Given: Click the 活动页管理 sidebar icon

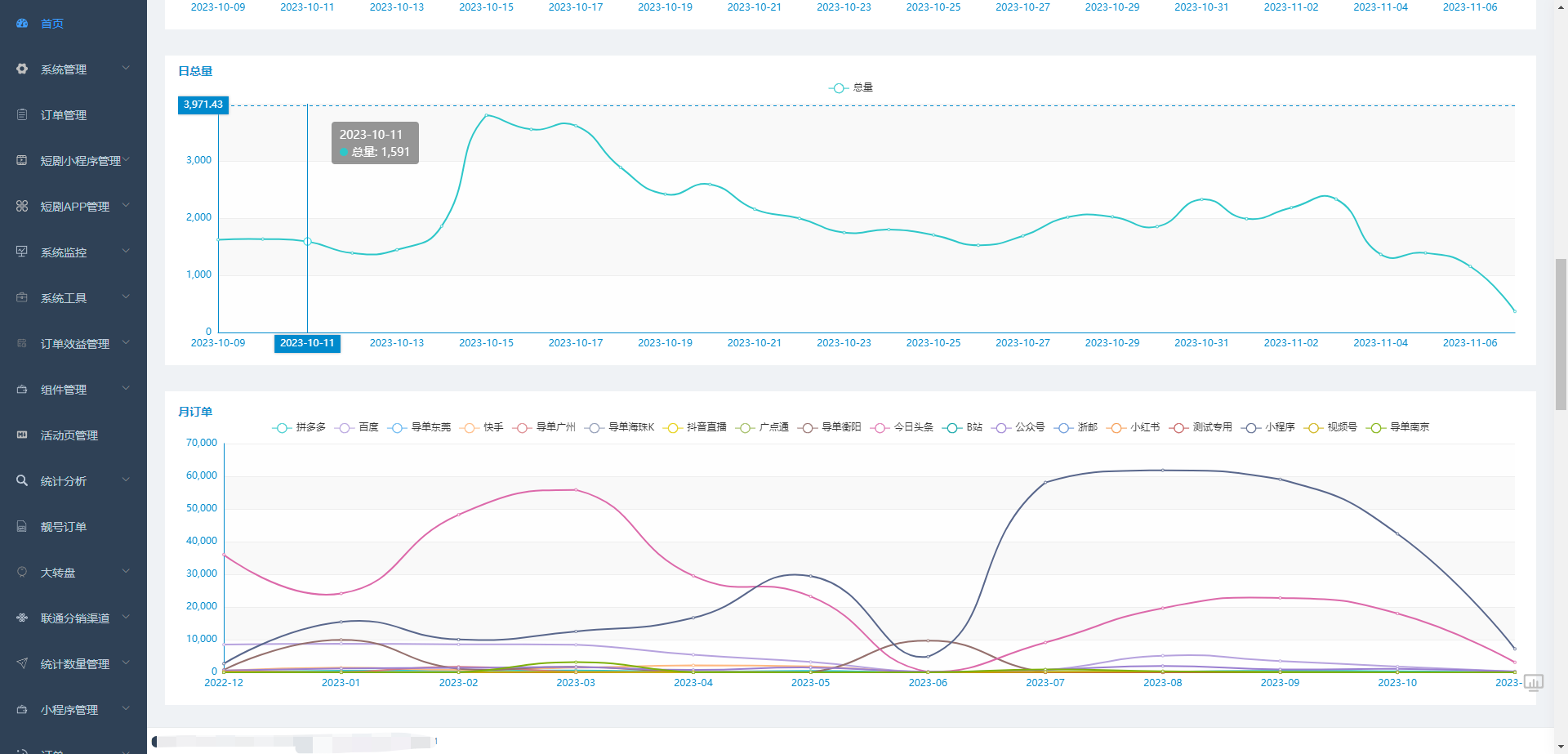Looking at the screenshot, I should click(22, 435).
